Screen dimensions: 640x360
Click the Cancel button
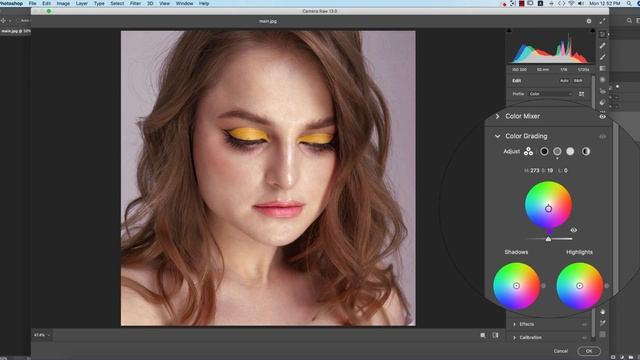pos(561,351)
